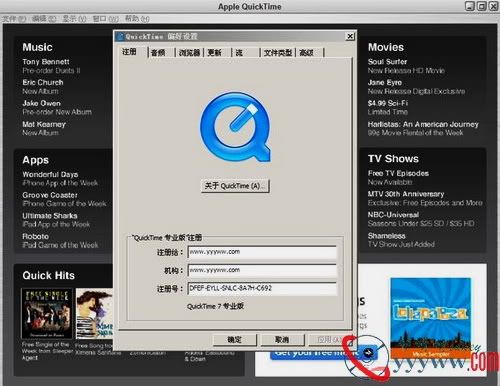Screen dimensions: 500x386
Task: Switch to the 更新 (Update) tab
Action: (214, 53)
